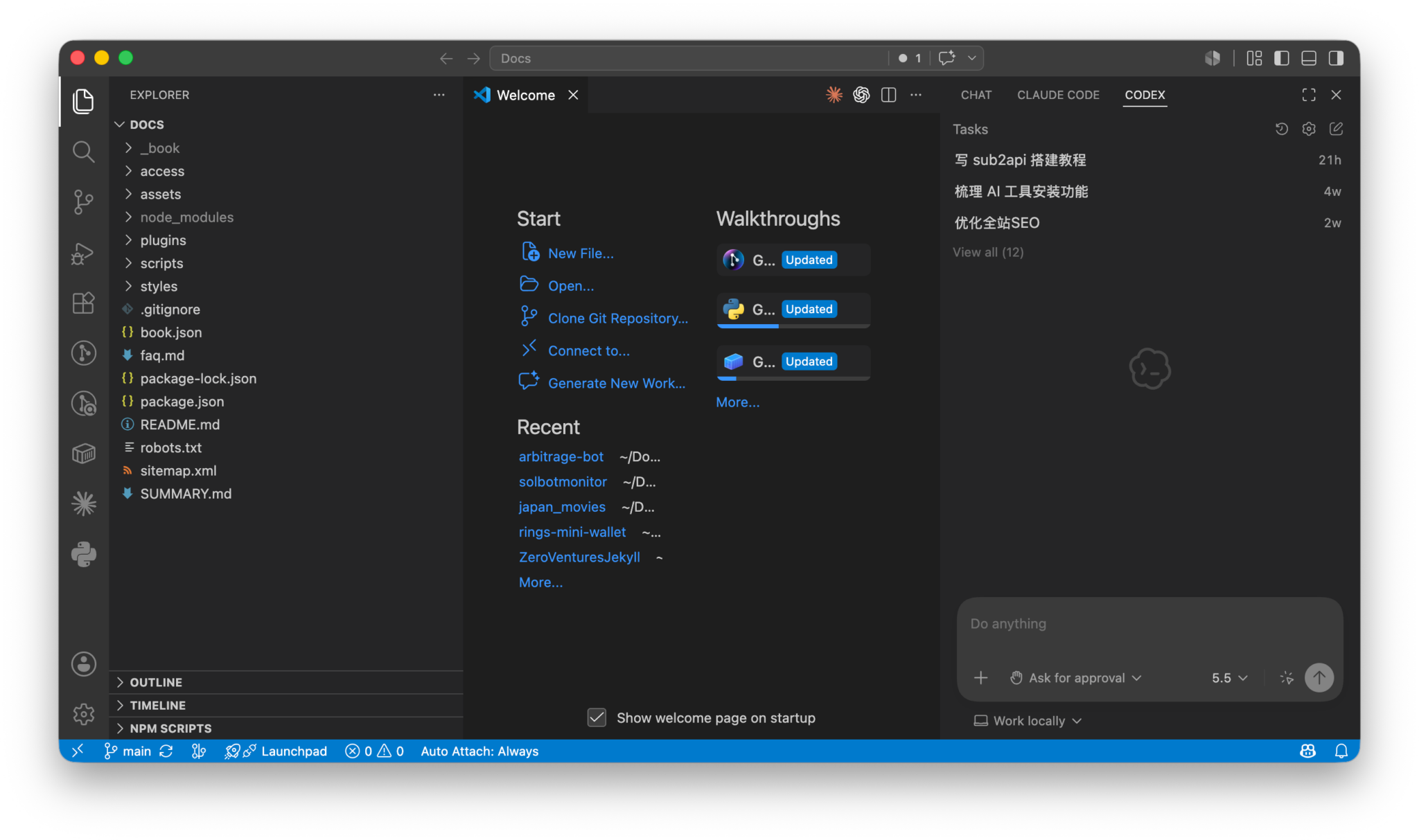Click View all (12) tasks
The image size is (1419, 840).
(x=987, y=252)
